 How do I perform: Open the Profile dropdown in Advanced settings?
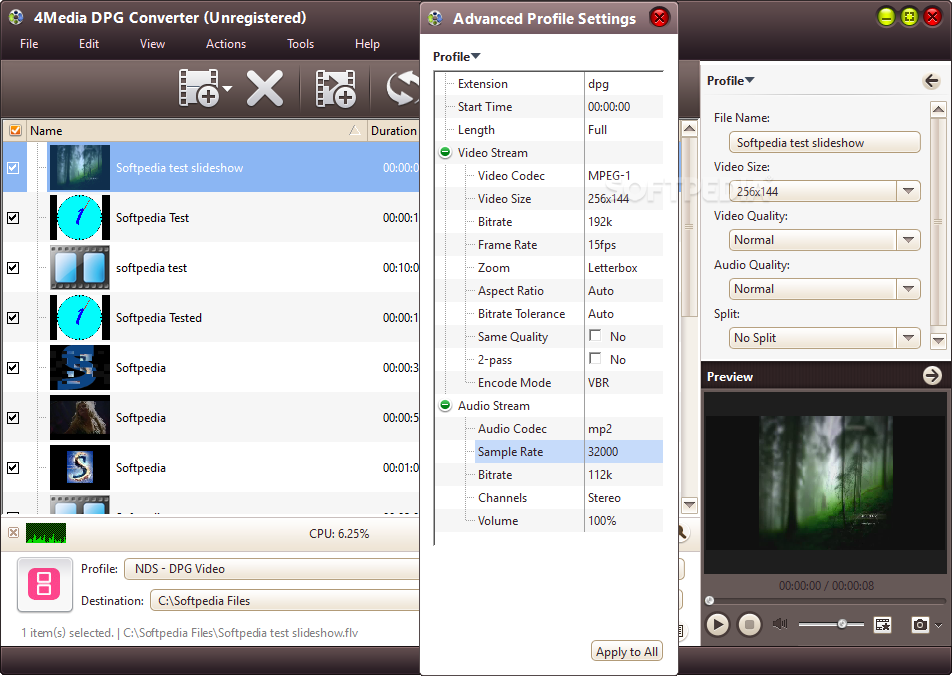[457, 56]
